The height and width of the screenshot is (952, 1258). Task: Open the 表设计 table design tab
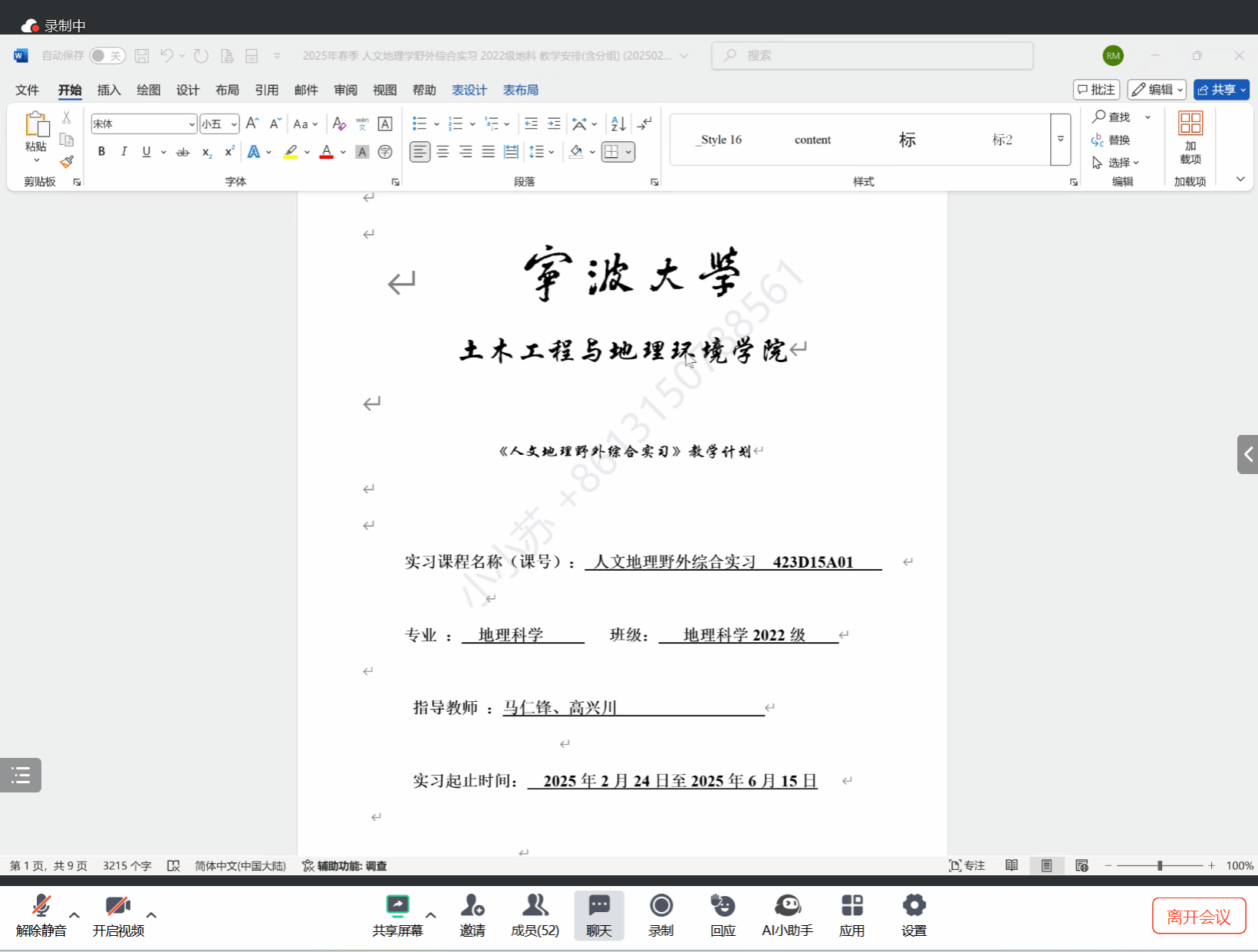tap(469, 90)
